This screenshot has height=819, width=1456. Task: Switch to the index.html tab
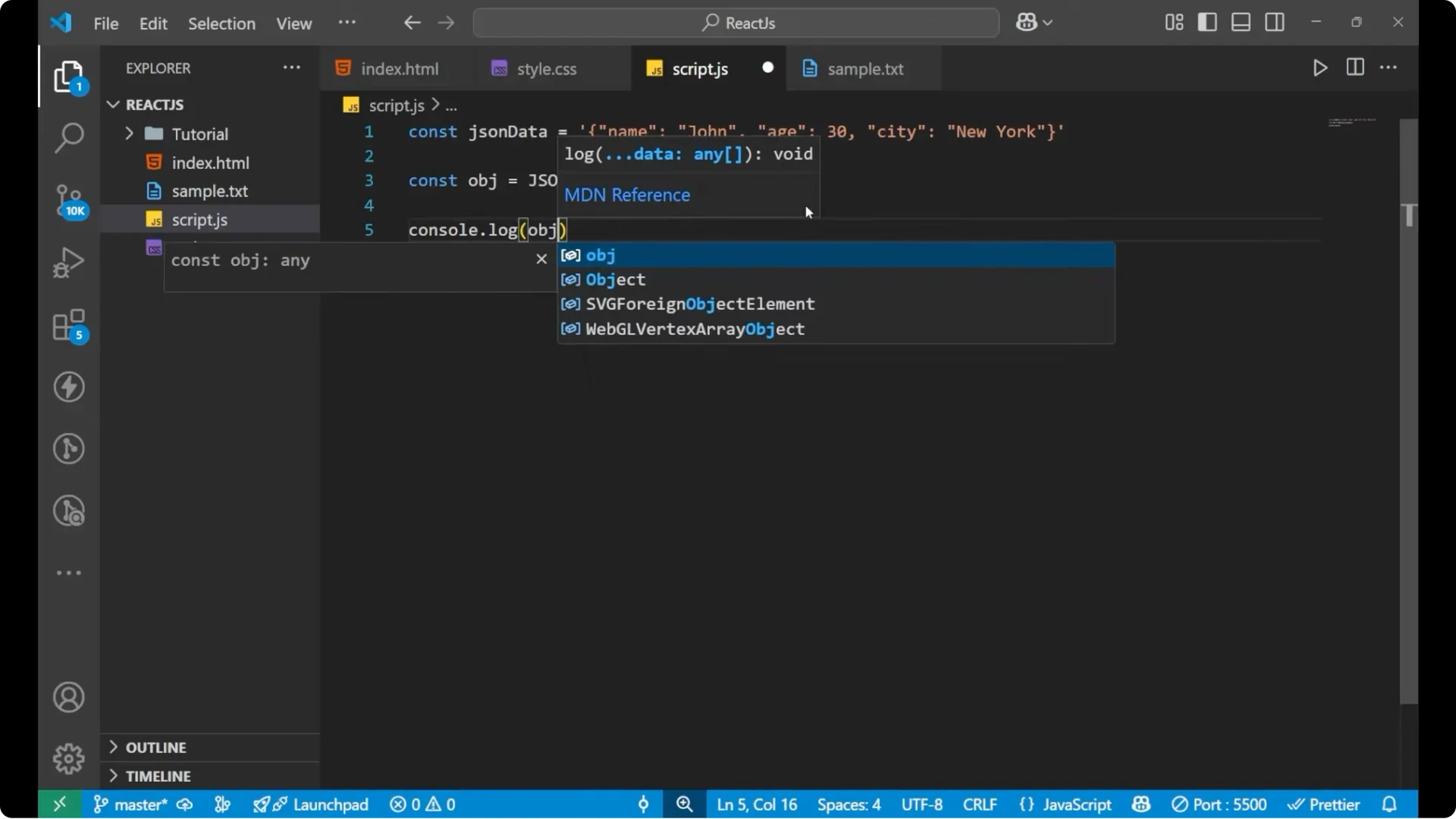399,68
